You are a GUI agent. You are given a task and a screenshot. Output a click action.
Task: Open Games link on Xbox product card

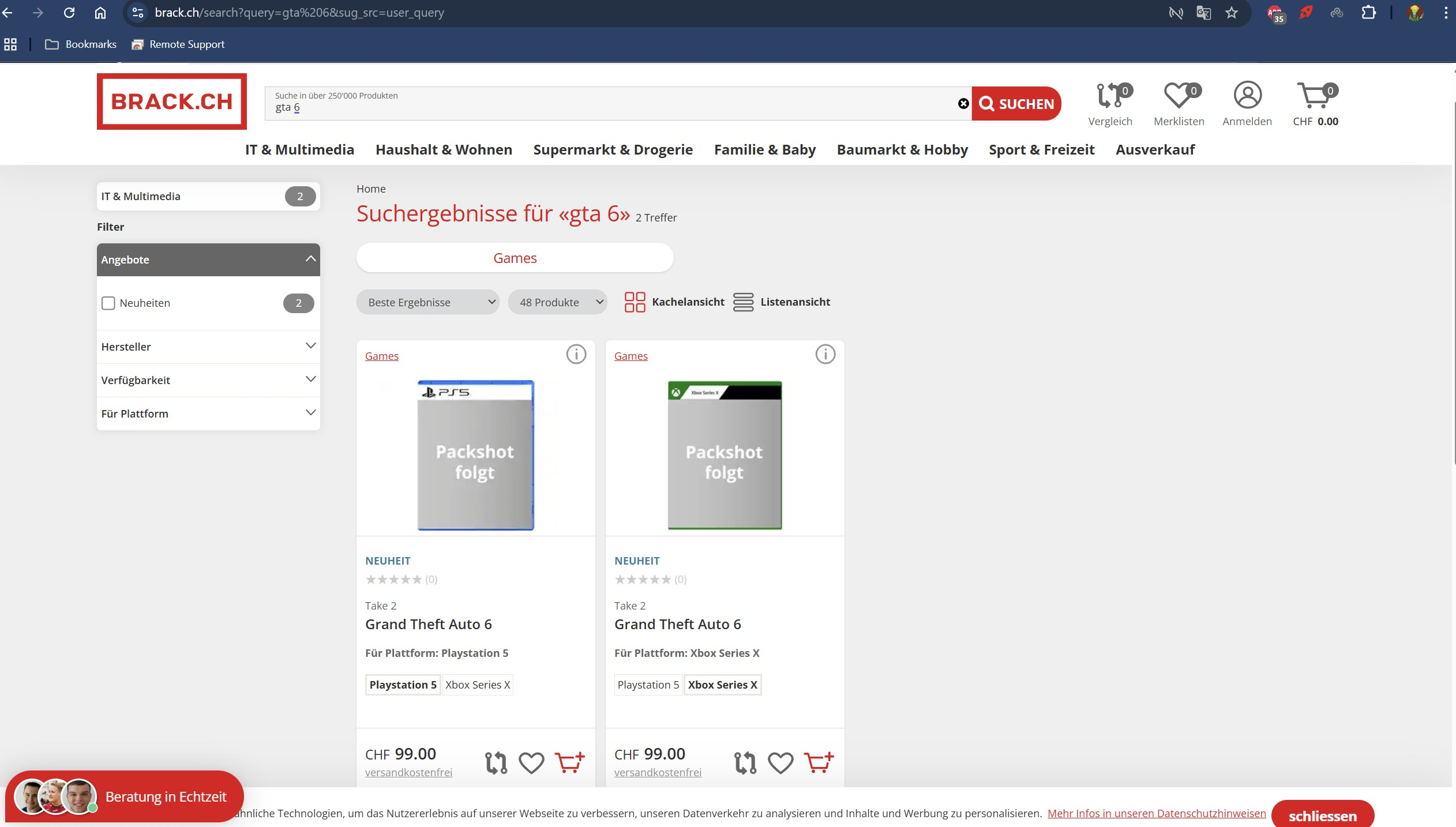click(x=631, y=356)
